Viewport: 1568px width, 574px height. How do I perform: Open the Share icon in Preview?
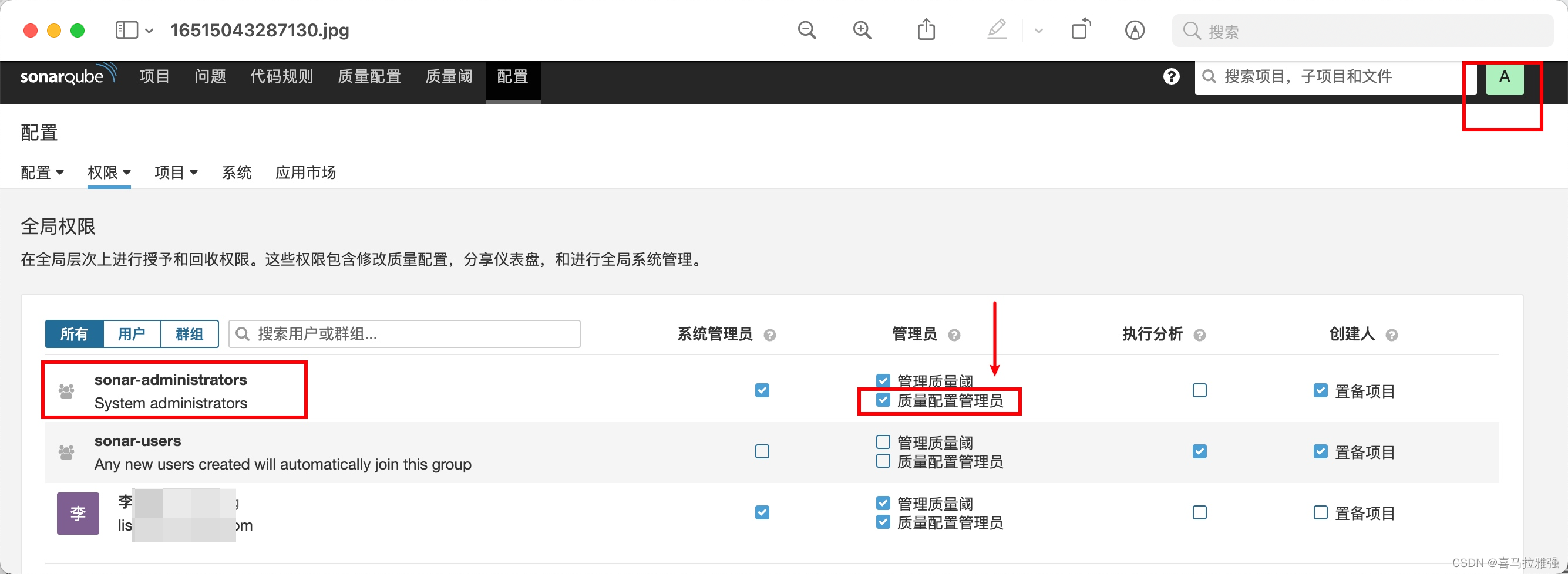[926, 29]
